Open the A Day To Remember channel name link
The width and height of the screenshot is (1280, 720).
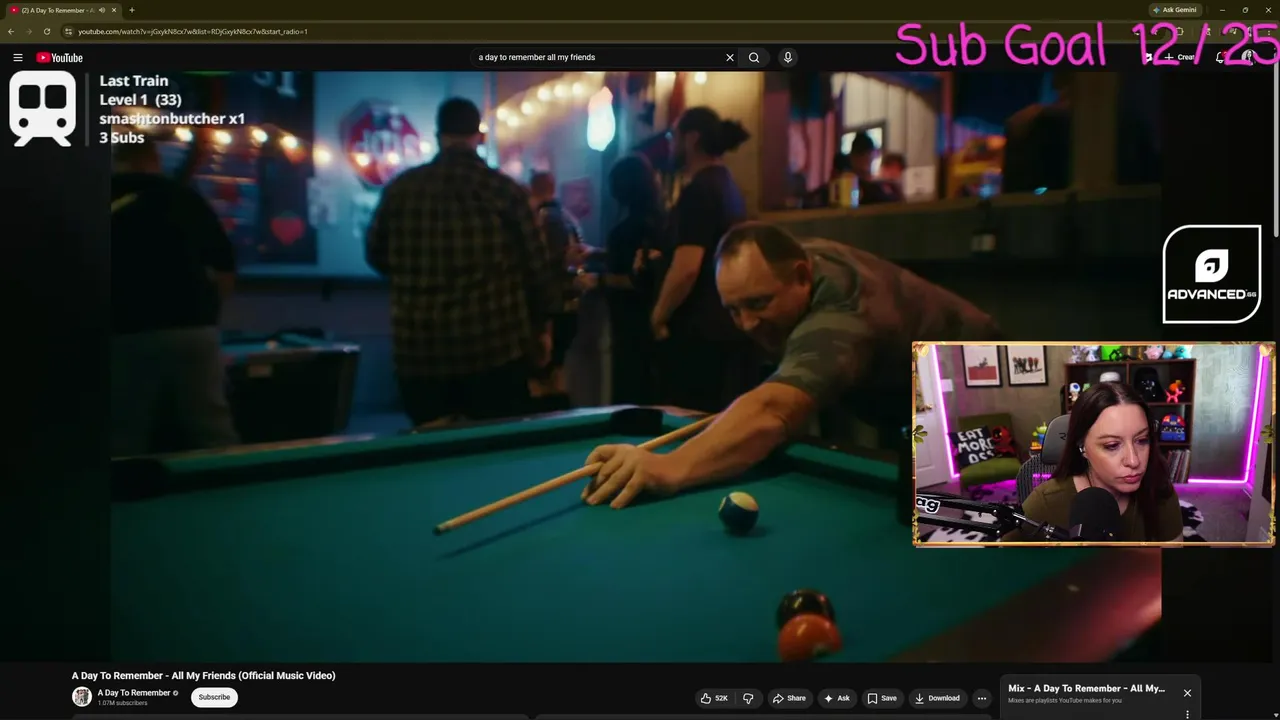click(134, 693)
